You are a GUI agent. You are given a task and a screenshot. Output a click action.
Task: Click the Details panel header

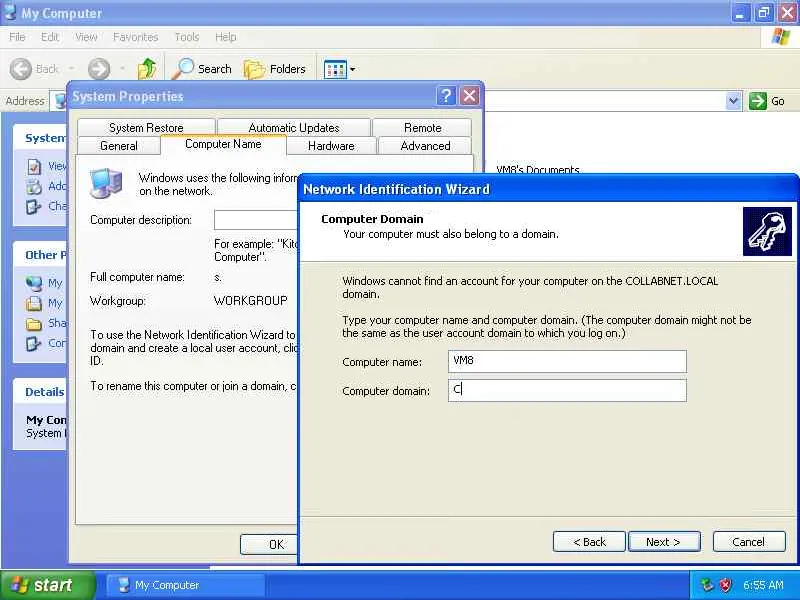click(x=40, y=392)
